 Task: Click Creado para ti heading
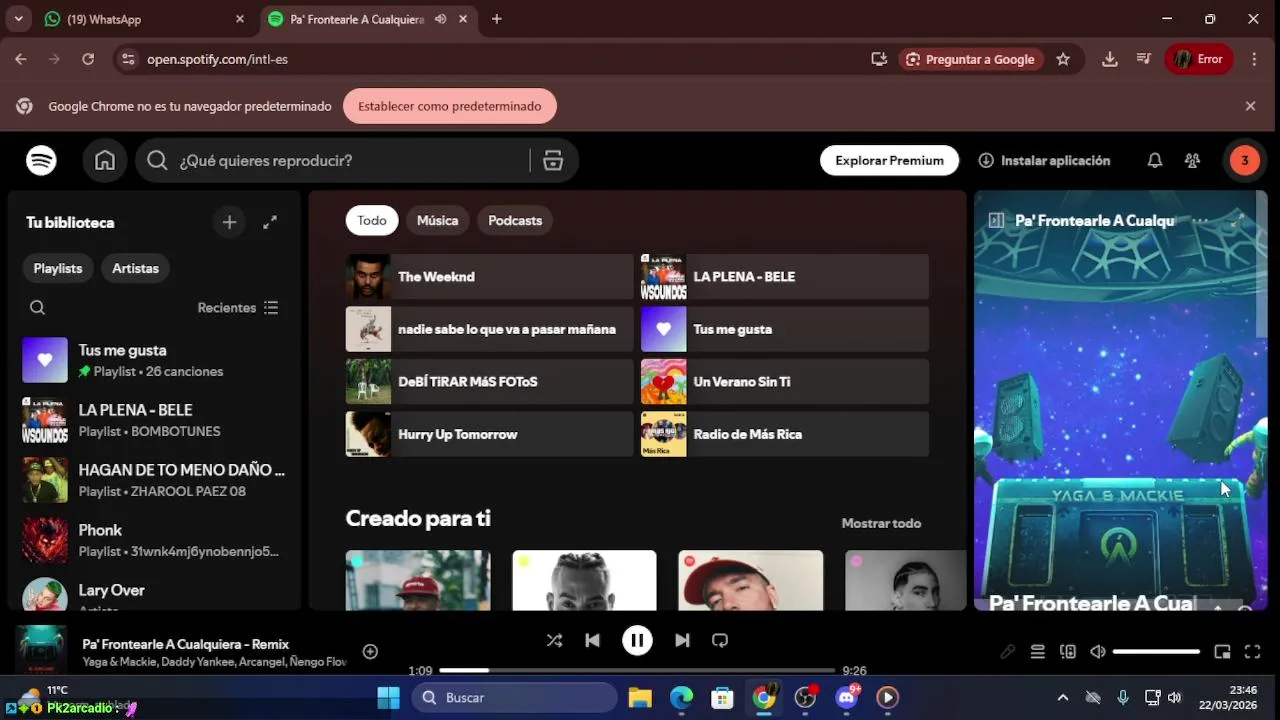coord(418,518)
